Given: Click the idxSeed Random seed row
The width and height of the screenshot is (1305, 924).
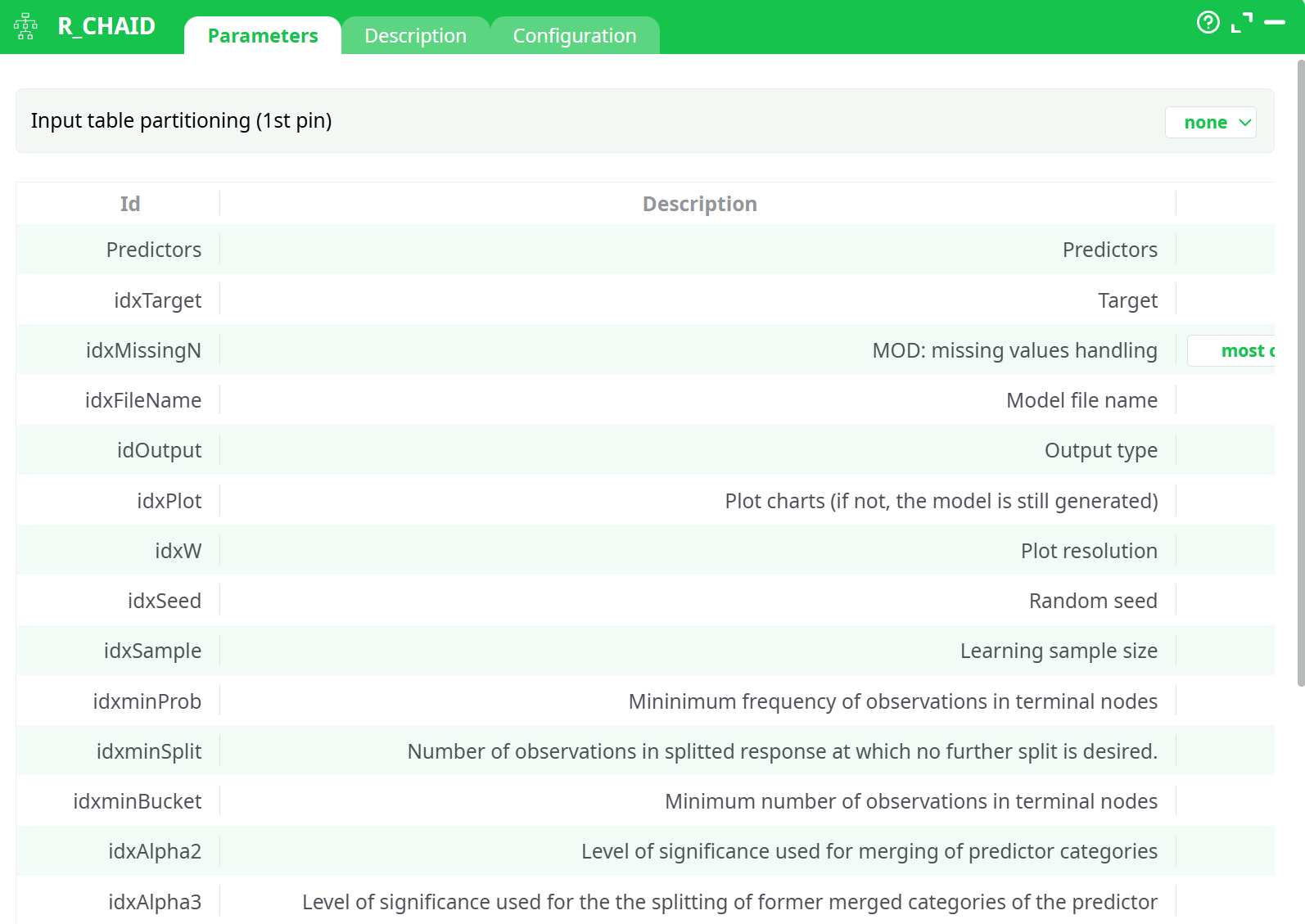Looking at the screenshot, I should 164,601.
